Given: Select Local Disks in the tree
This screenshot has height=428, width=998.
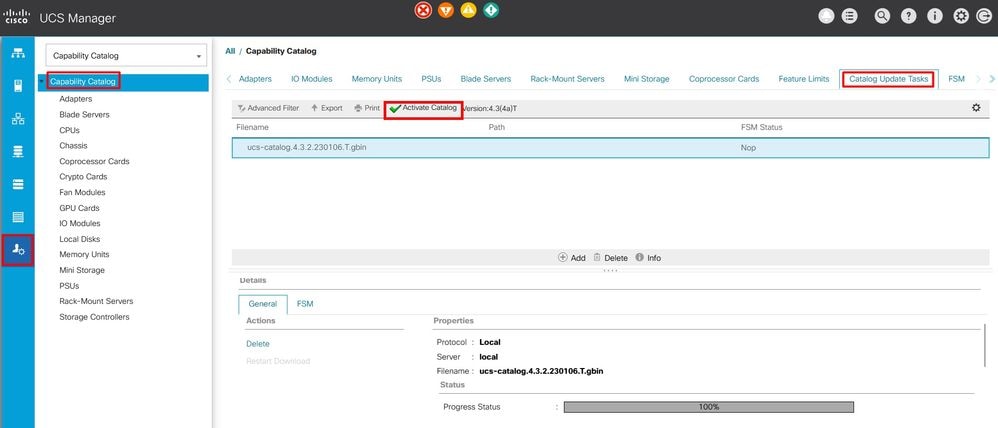Looking at the screenshot, I should (79, 239).
